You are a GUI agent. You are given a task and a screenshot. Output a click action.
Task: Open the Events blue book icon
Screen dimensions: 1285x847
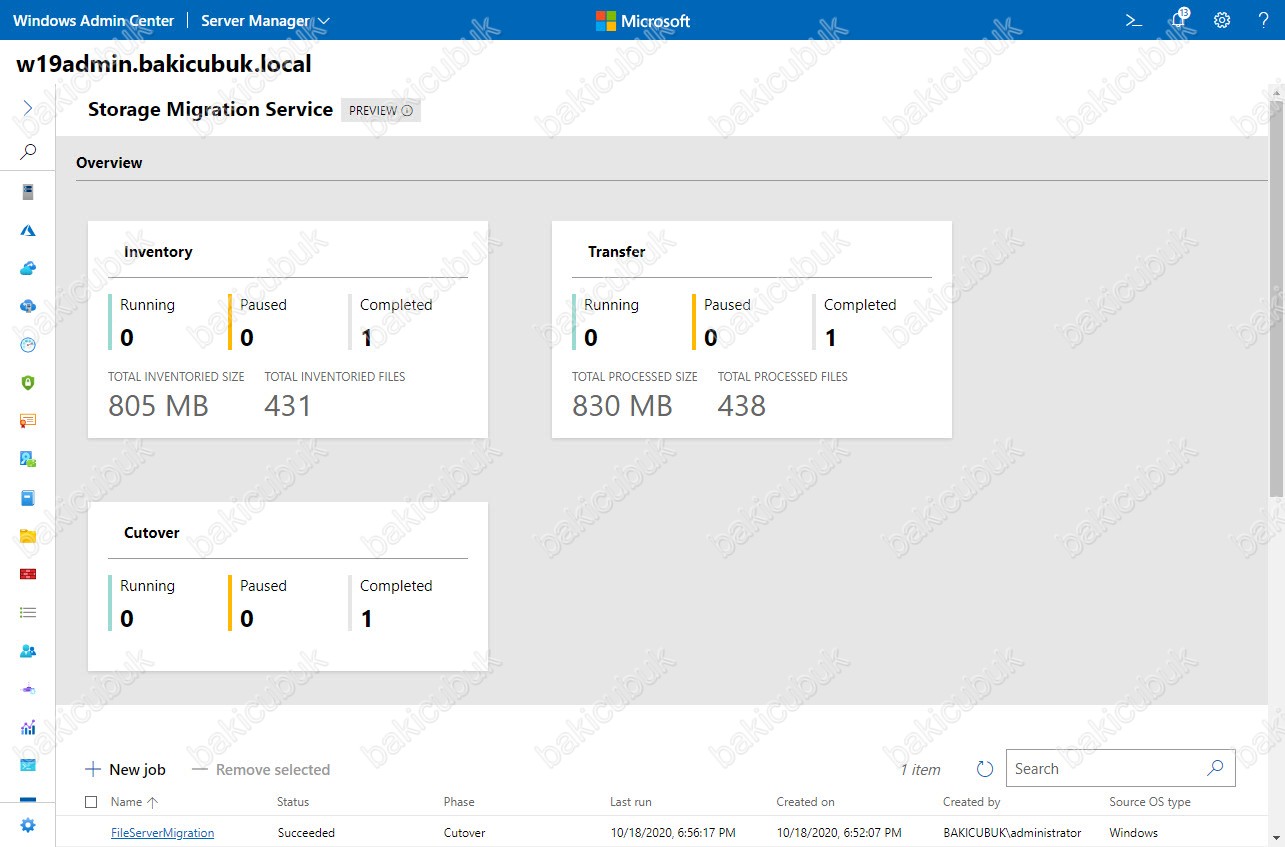[x=28, y=497]
